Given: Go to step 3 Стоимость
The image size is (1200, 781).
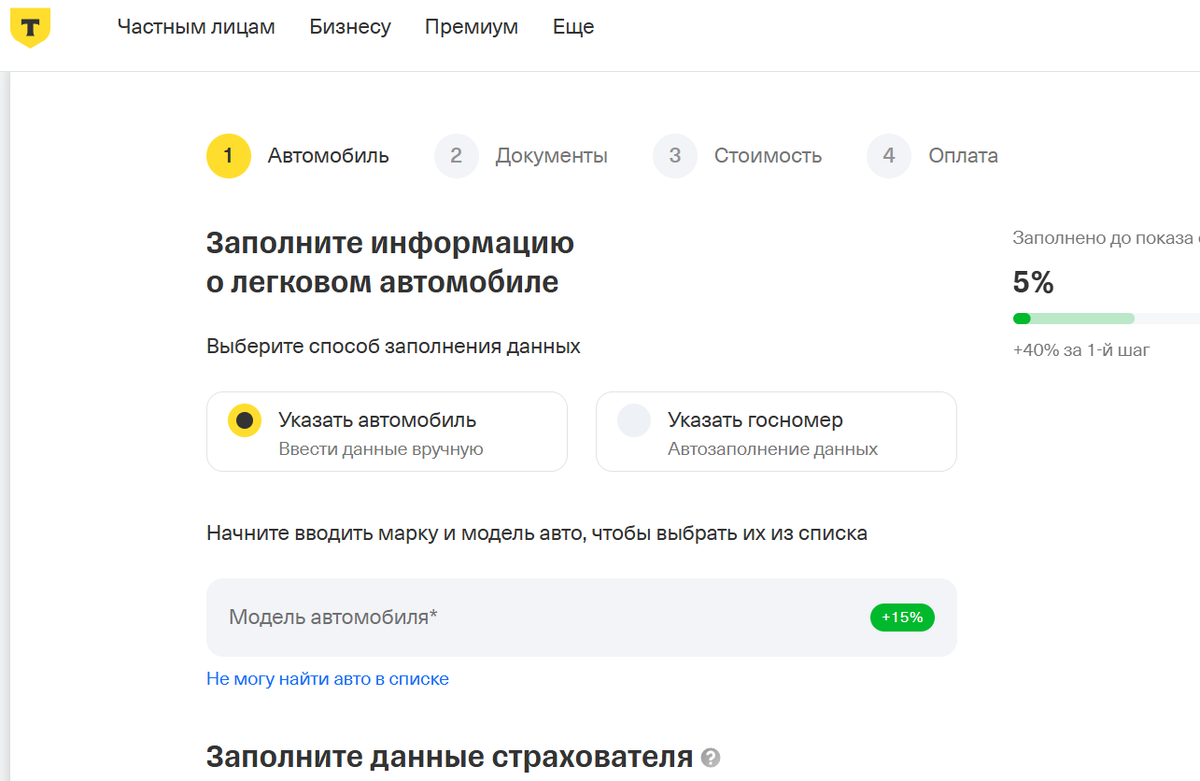Looking at the screenshot, I should pyautogui.click(x=738, y=156).
